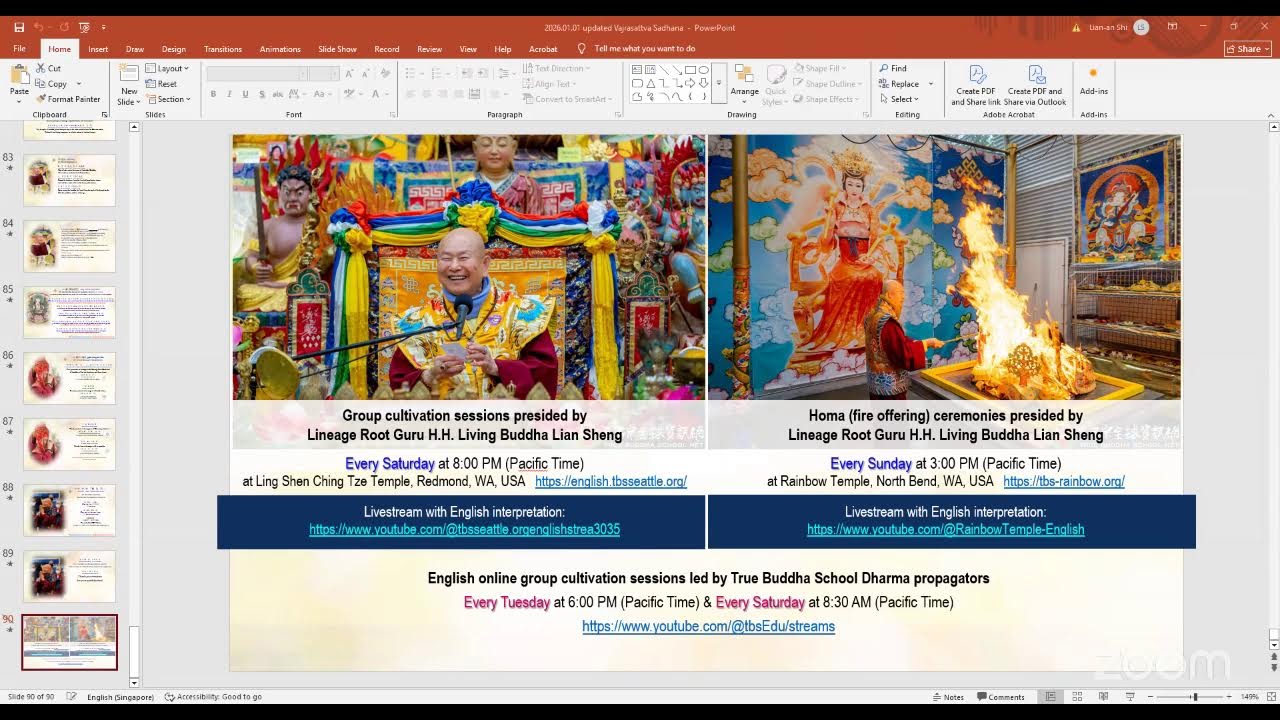Open the tbsseattle YouTube livestream link
1280x720 pixels.
pyautogui.click(x=464, y=530)
